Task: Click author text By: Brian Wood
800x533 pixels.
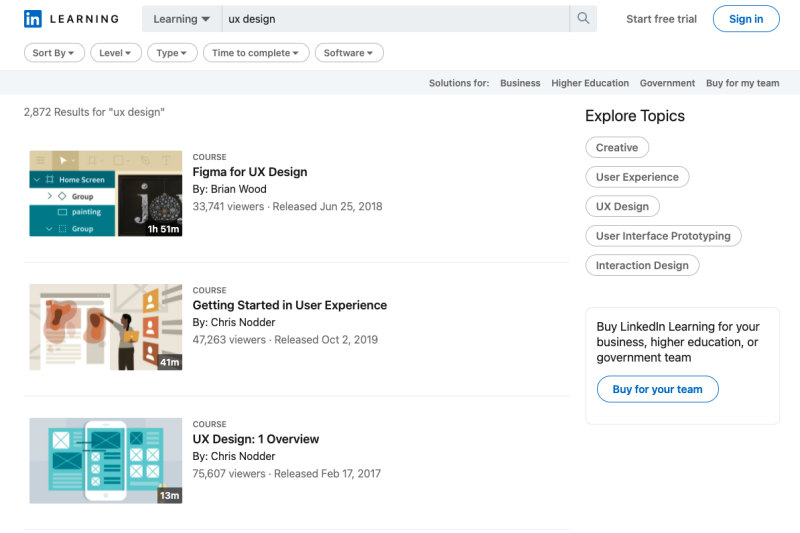Action: pos(229,189)
